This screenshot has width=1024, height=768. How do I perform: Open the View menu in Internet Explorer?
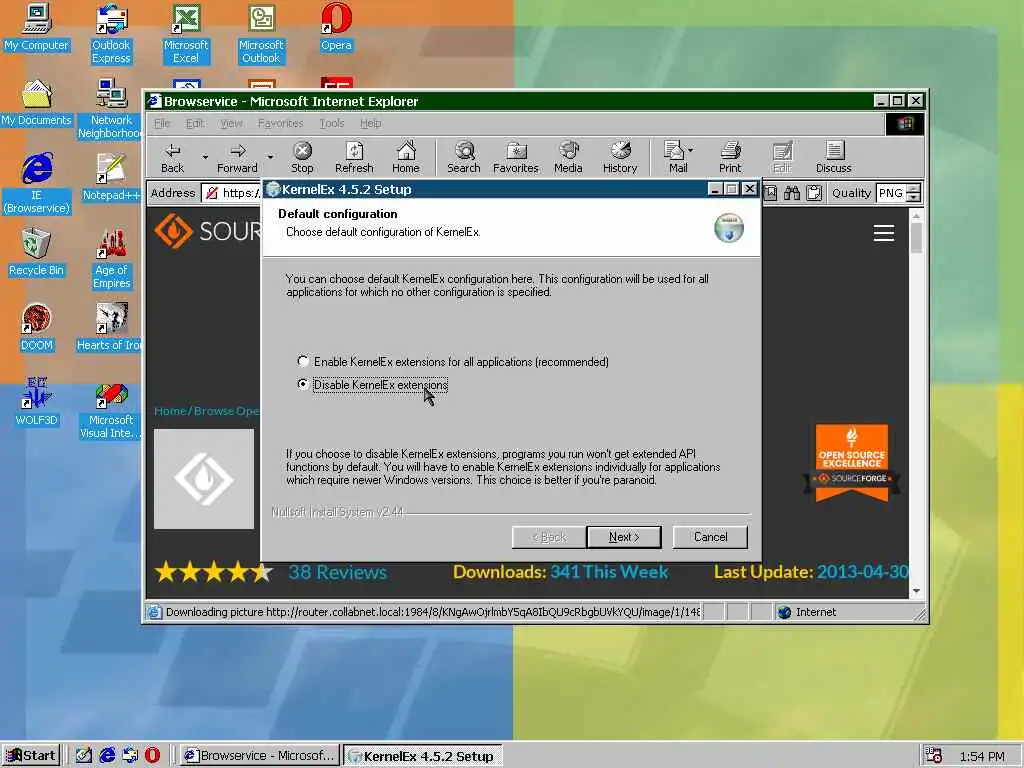pyautogui.click(x=231, y=123)
